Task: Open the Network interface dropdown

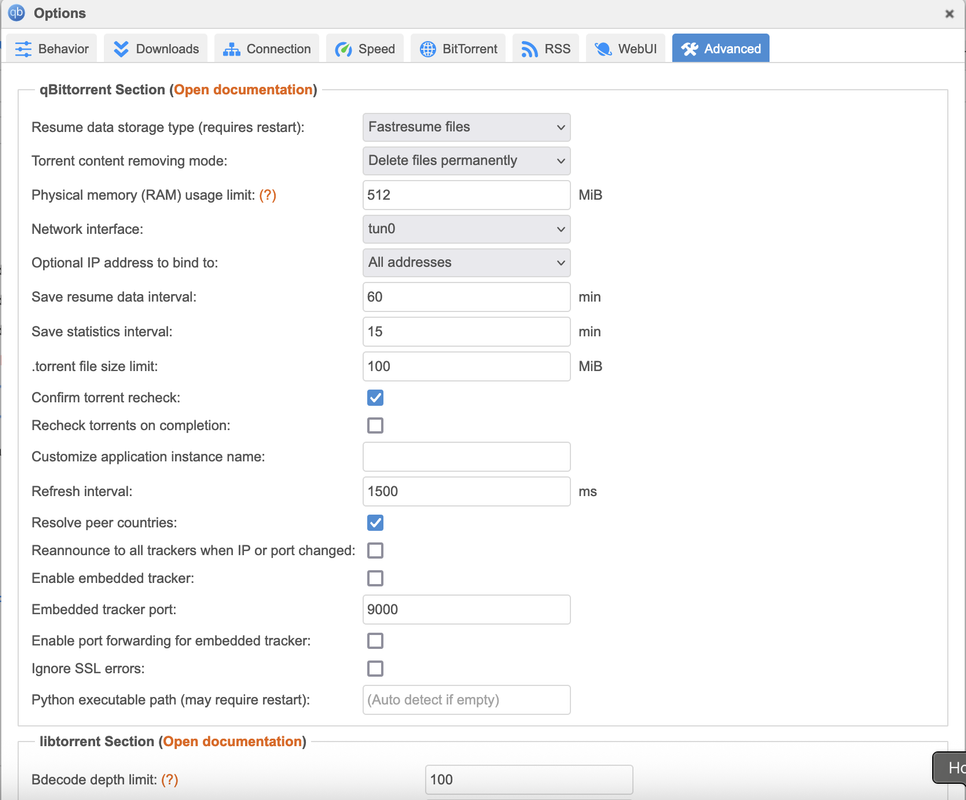Action: click(x=466, y=229)
